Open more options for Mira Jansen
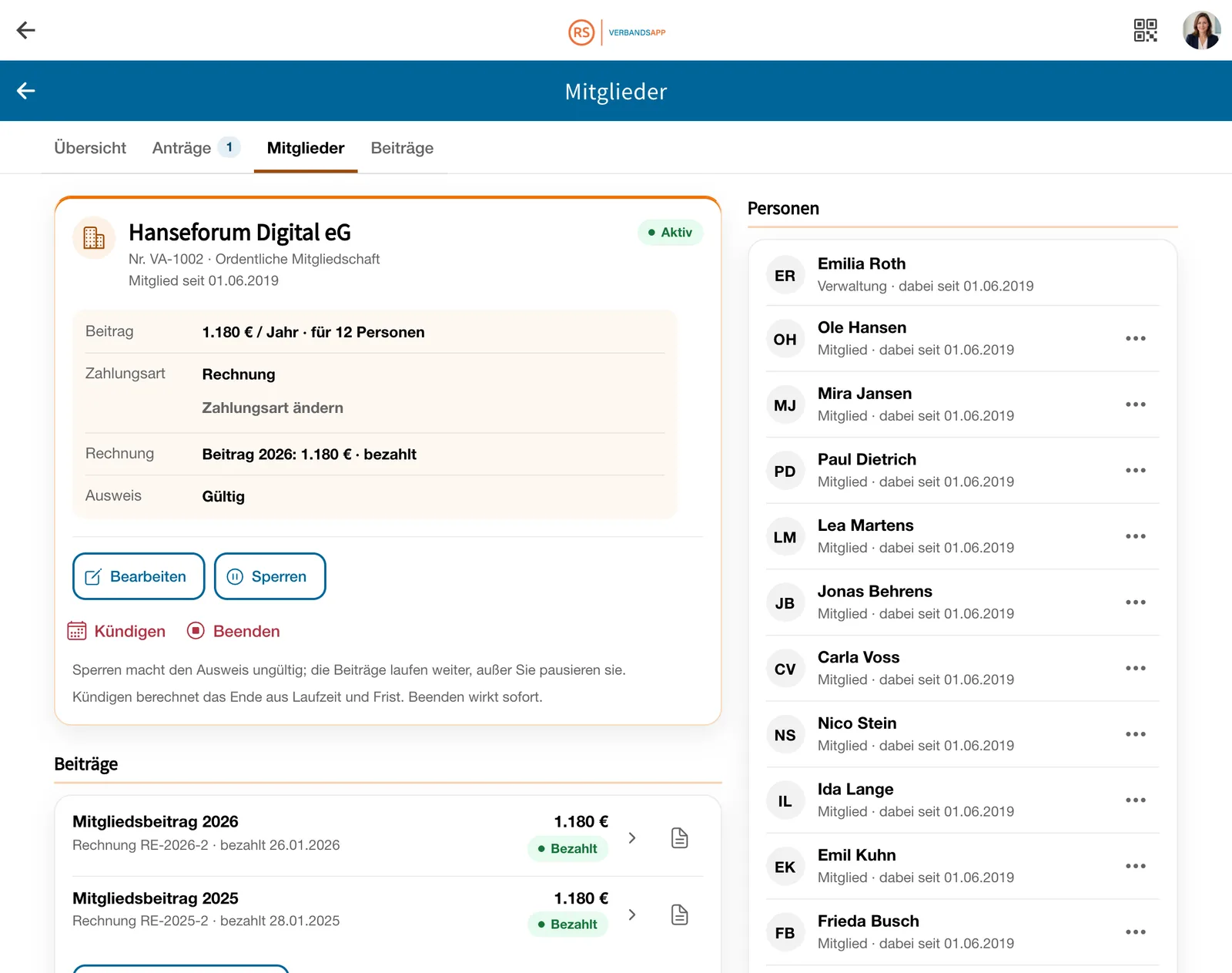The height and width of the screenshot is (973, 1232). (x=1135, y=404)
